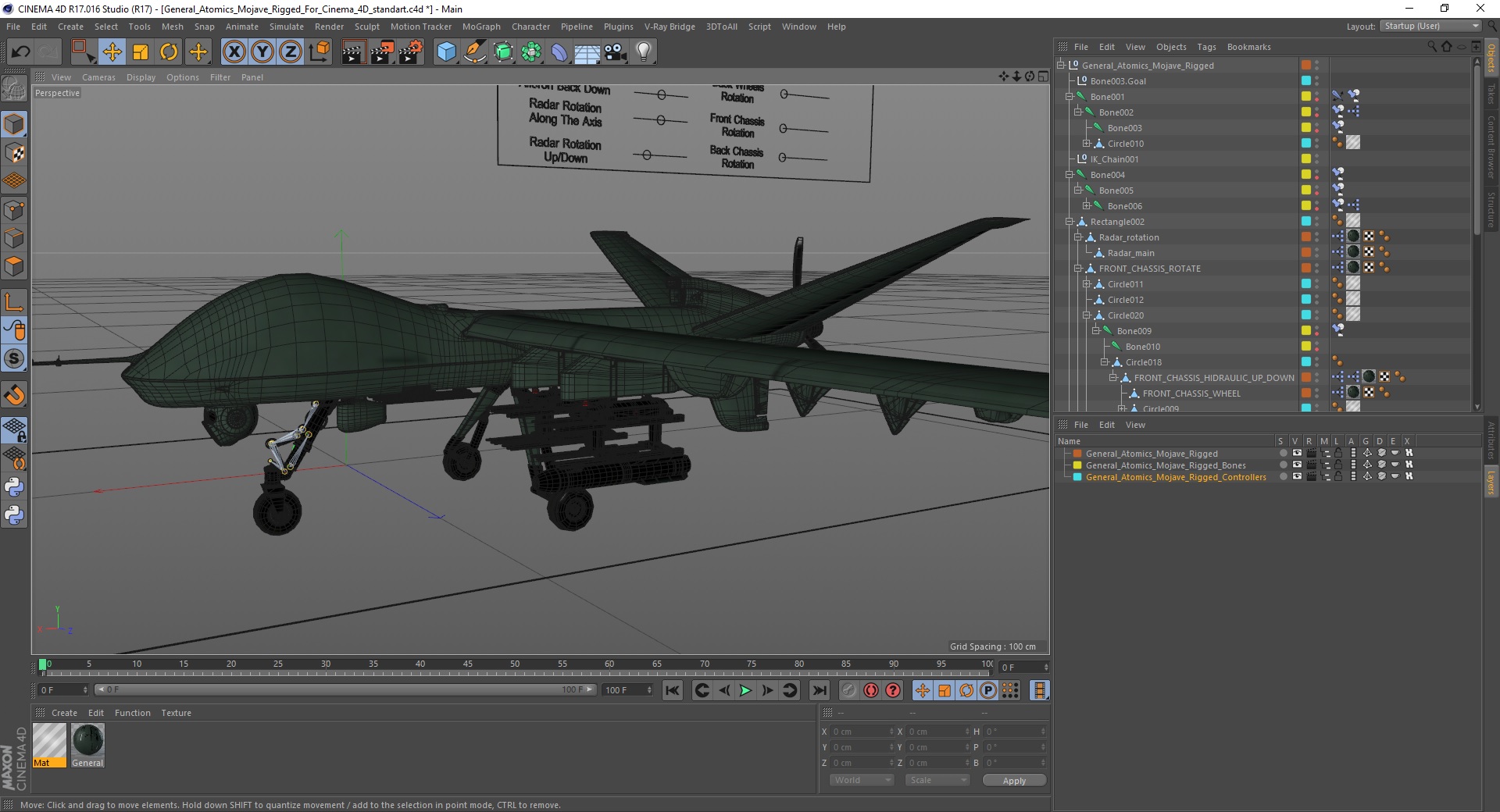Toggle Position keyframe recording icon
This screenshot has height=812, width=1500.
tap(923, 690)
